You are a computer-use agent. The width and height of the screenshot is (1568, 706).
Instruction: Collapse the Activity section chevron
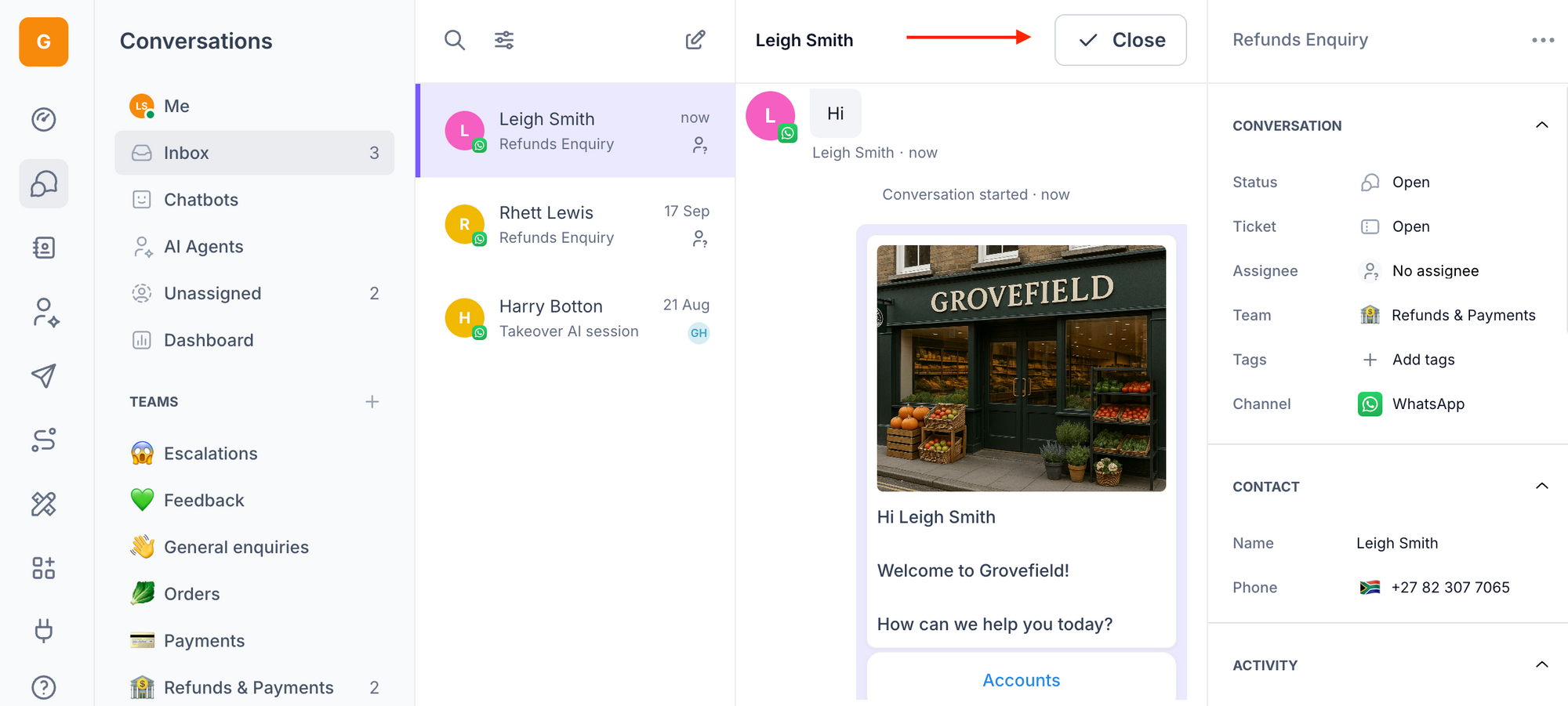1541,664
